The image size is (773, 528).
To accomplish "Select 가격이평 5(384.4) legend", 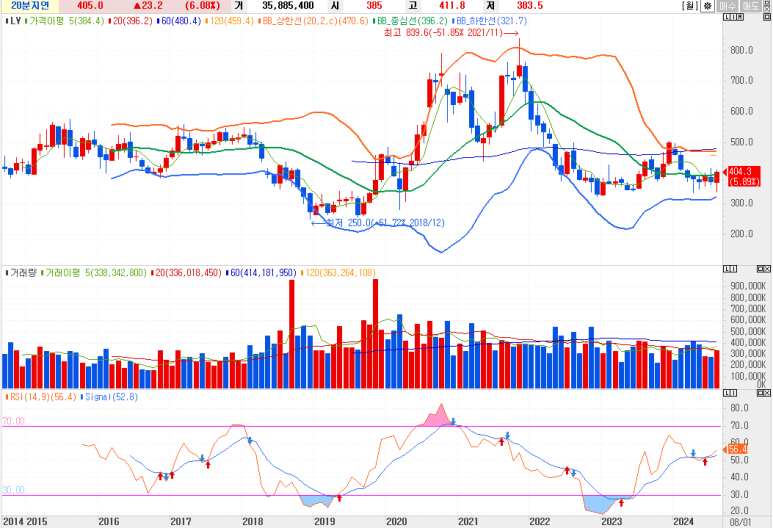I will [65, 21].
